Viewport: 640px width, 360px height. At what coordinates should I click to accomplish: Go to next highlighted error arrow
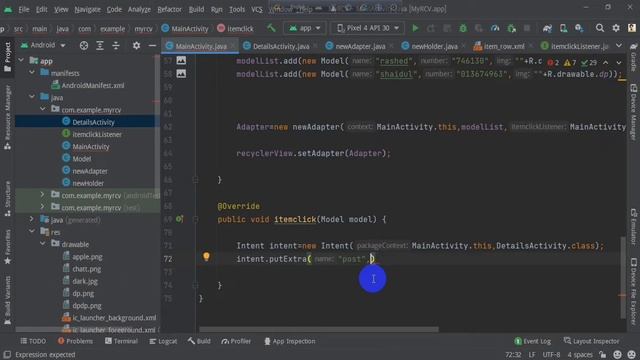point(619,62)
